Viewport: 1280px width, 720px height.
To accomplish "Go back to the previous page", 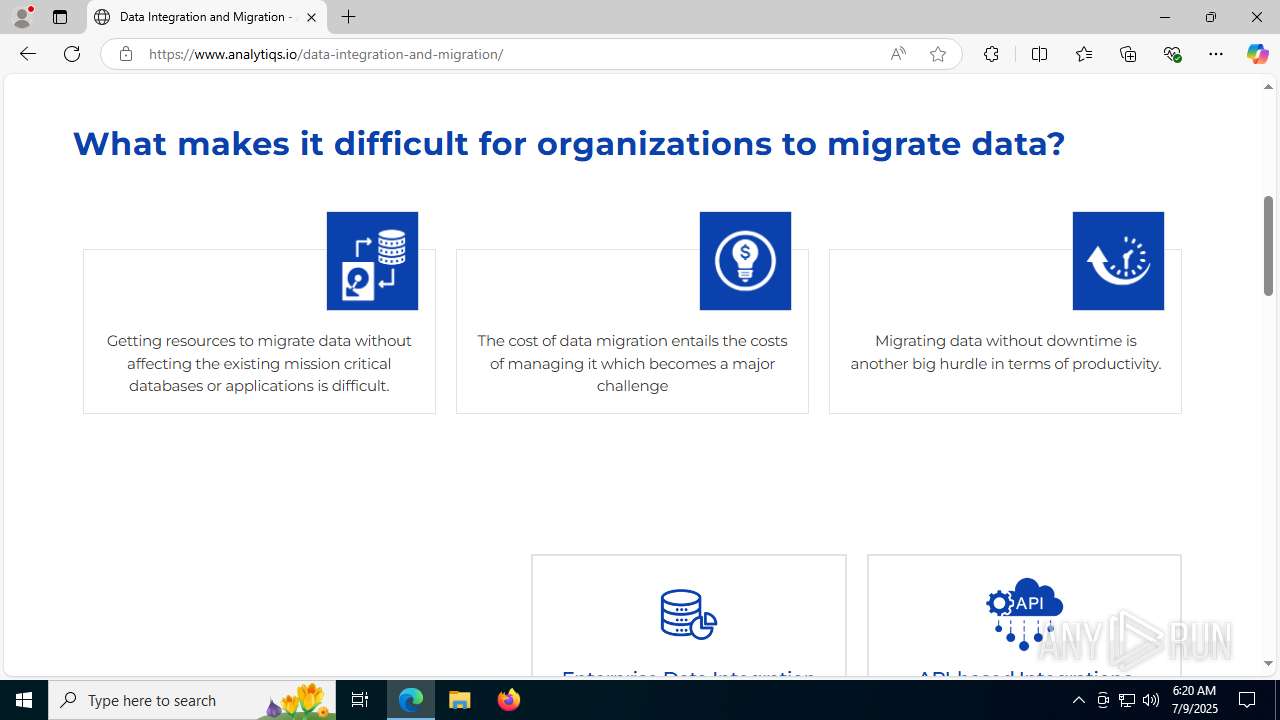I will click(27, 54).
